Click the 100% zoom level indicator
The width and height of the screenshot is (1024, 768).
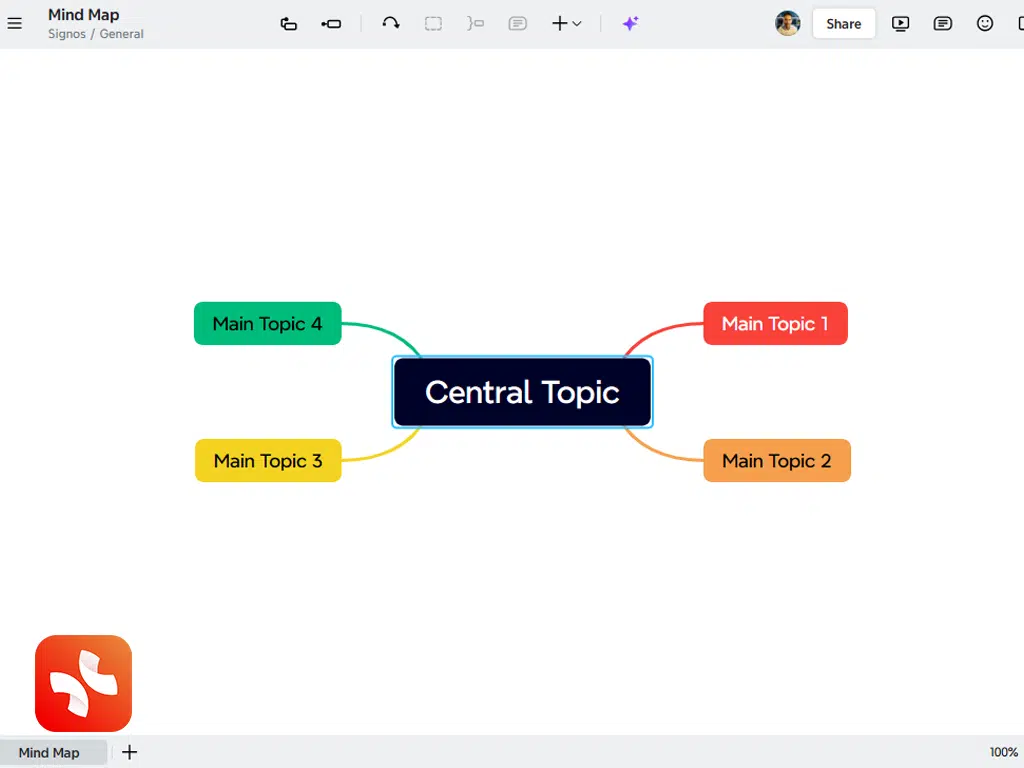[x=1003, y=752]
